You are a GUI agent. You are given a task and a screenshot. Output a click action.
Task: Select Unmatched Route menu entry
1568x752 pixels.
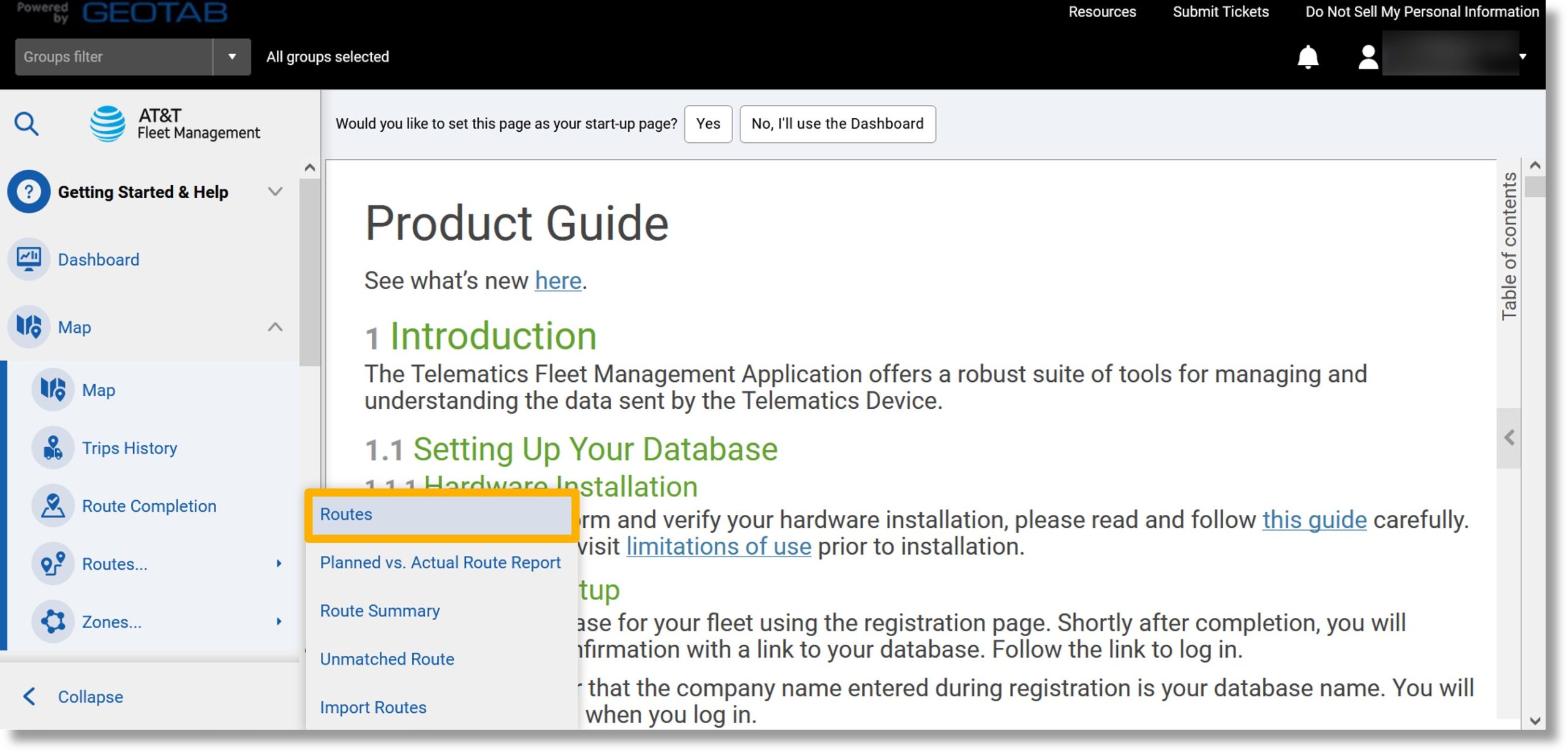pos(387,659)
